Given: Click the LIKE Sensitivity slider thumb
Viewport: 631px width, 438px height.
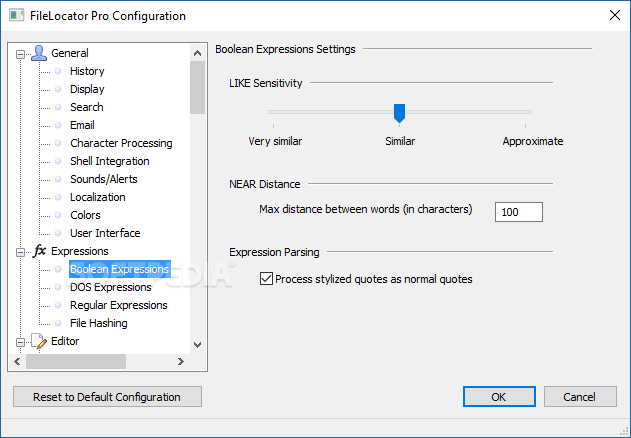Looking at the screenshot, I should tap(399, 113).
